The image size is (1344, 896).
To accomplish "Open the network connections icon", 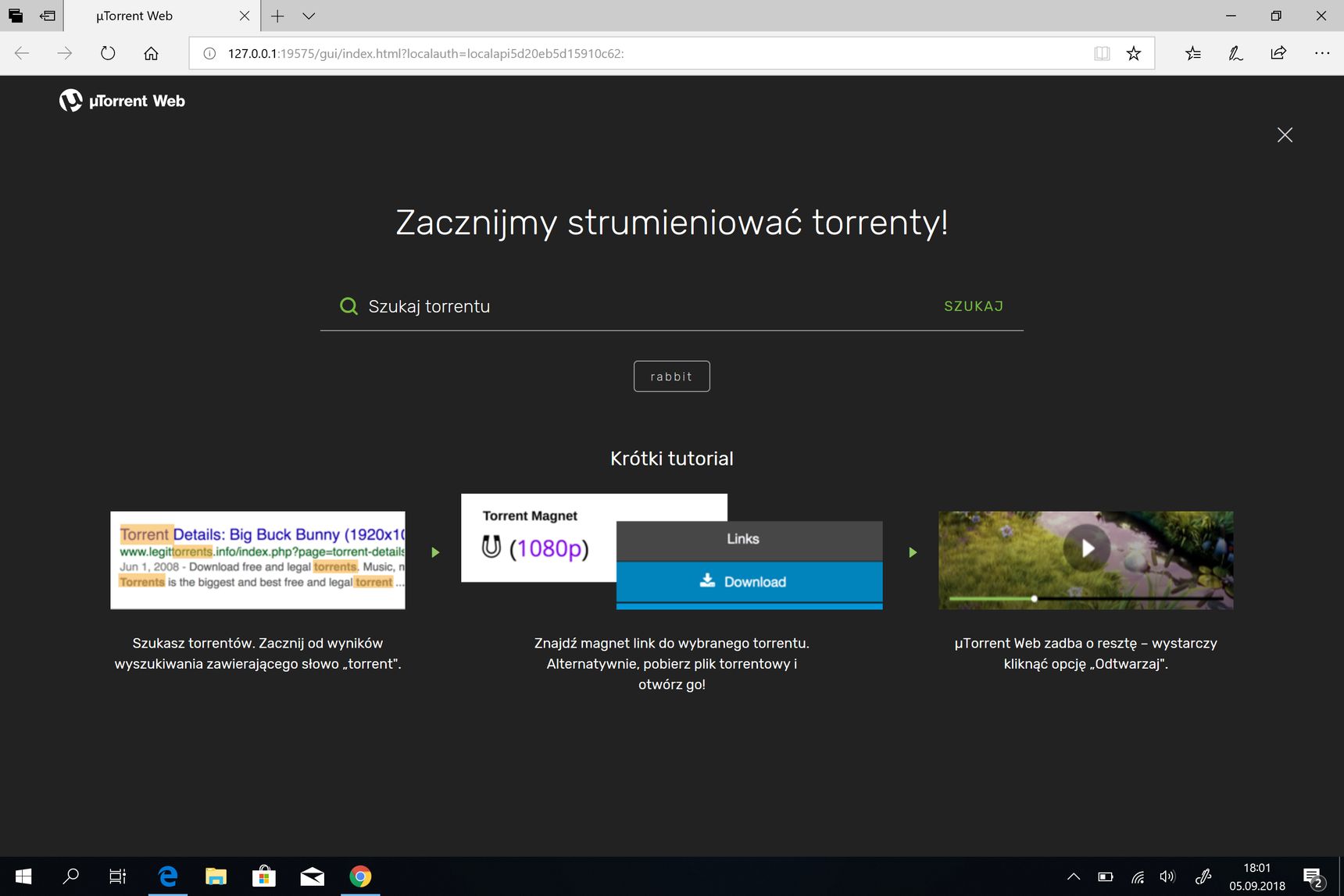I will pyautogui.click(x=1138, y=876).
